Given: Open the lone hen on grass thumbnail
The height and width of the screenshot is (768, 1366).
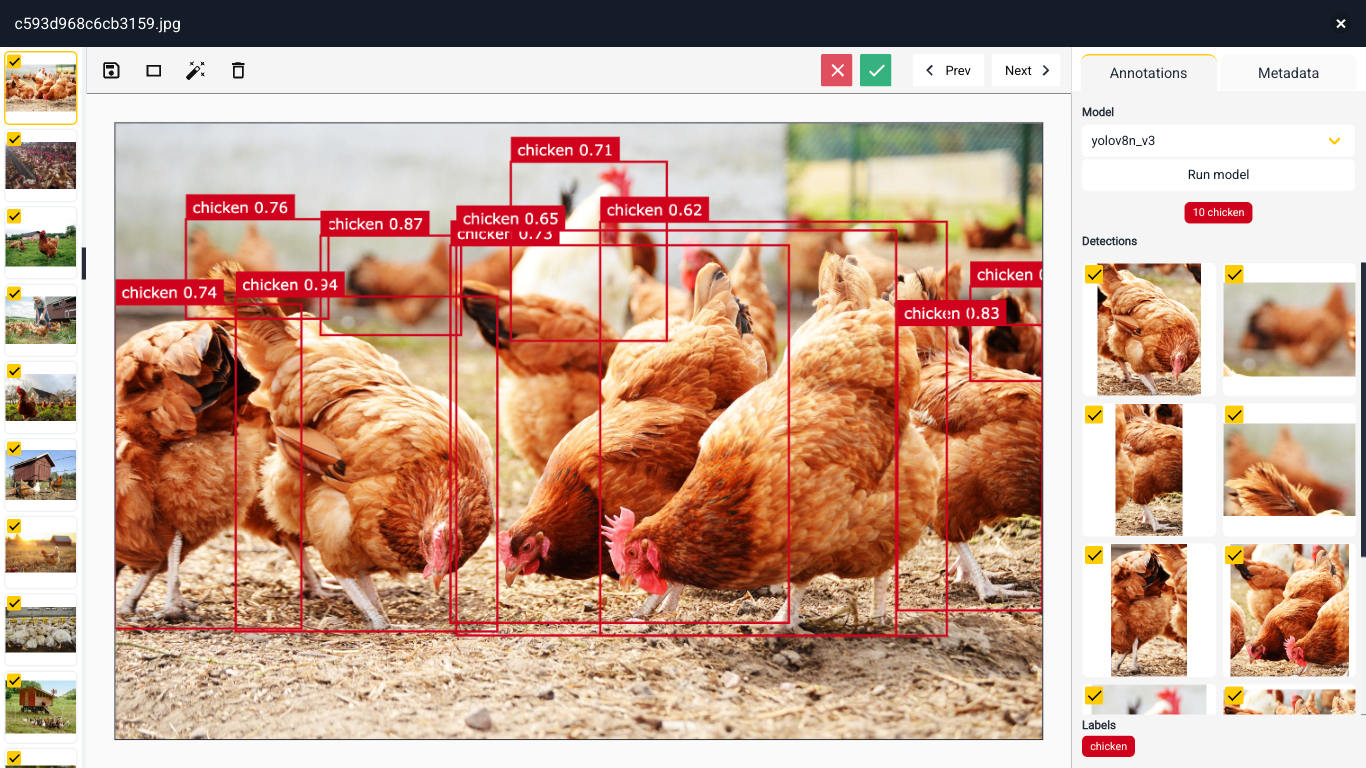Looking at the screenshot, I should click(x=41, y=242).
